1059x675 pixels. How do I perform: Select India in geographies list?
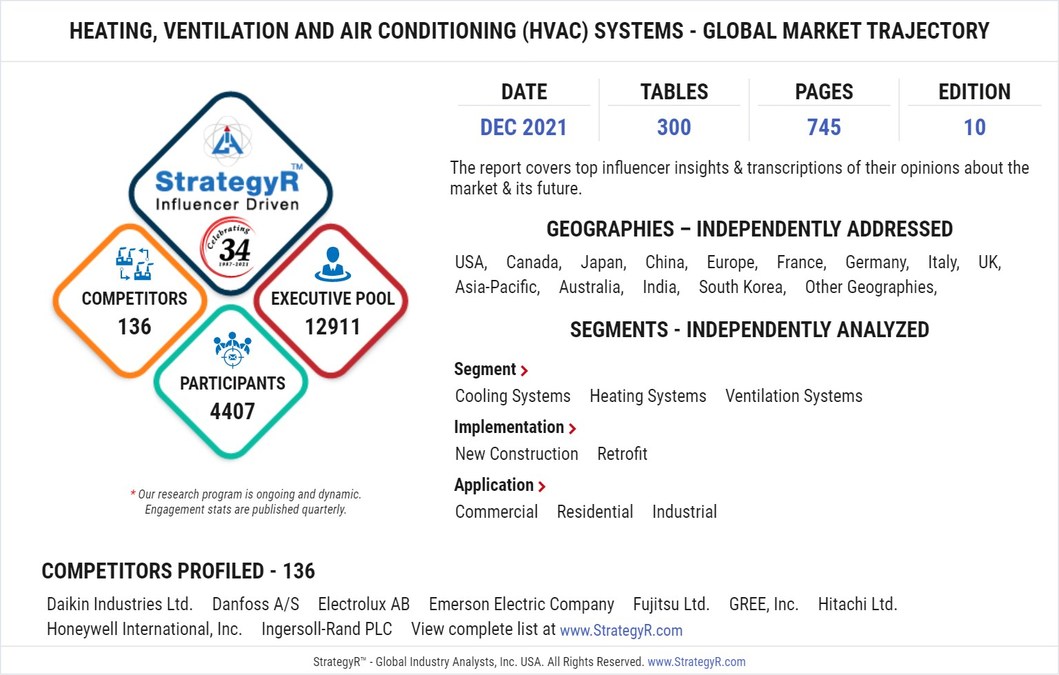coord(661,287)
